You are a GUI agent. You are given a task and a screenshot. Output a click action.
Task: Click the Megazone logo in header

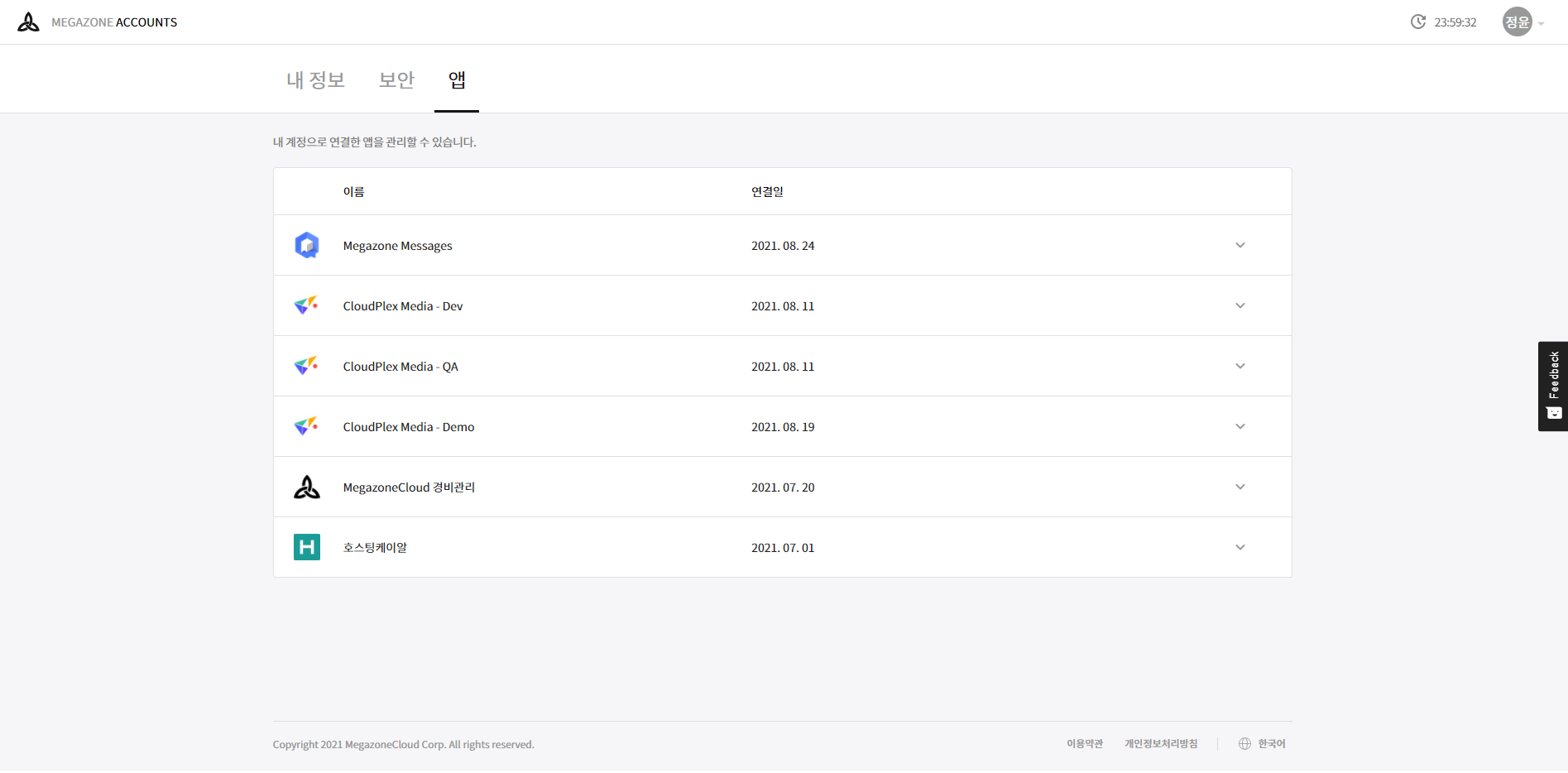(28, 22)
